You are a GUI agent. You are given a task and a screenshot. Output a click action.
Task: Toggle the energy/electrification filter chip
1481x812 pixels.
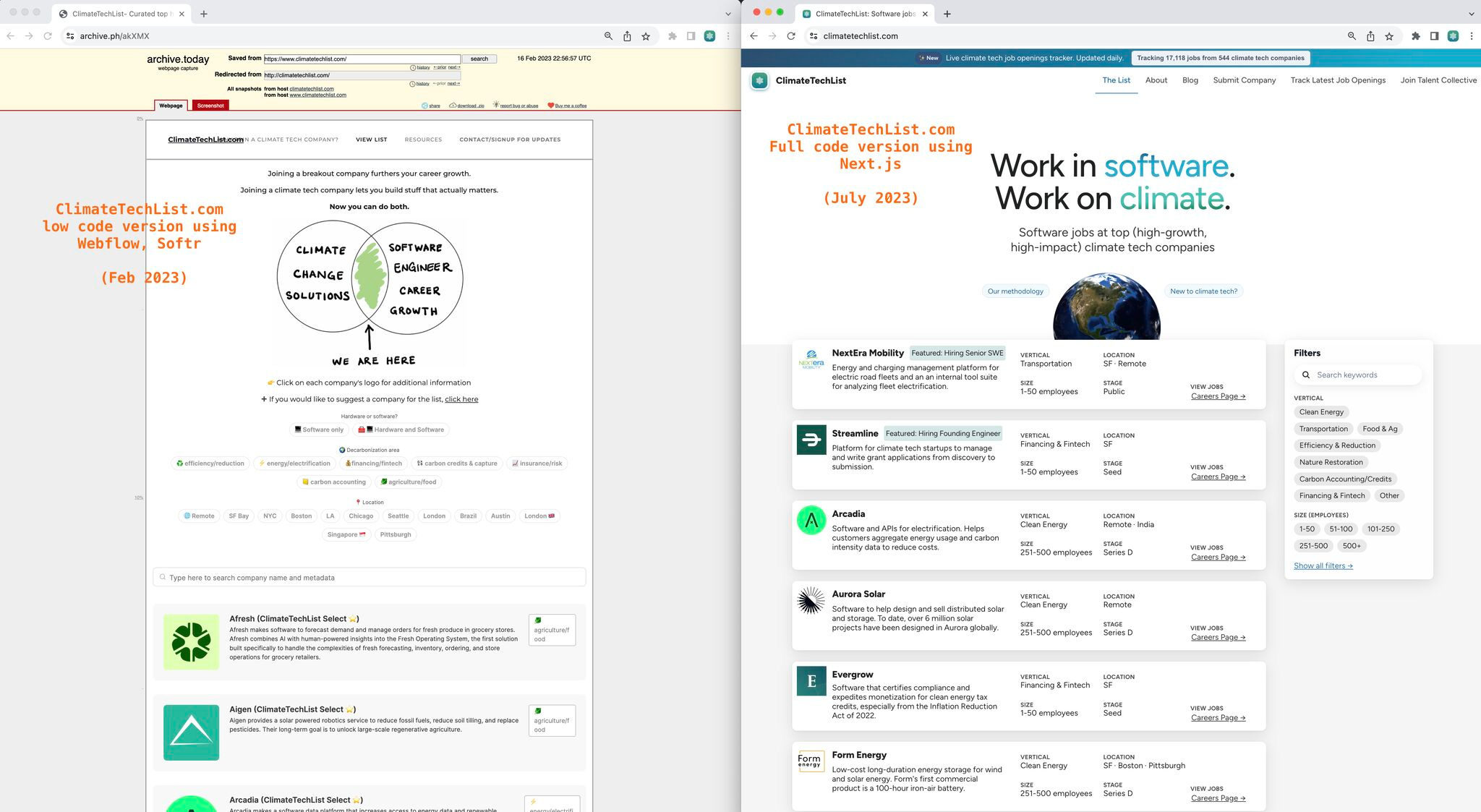click(294, 463)
